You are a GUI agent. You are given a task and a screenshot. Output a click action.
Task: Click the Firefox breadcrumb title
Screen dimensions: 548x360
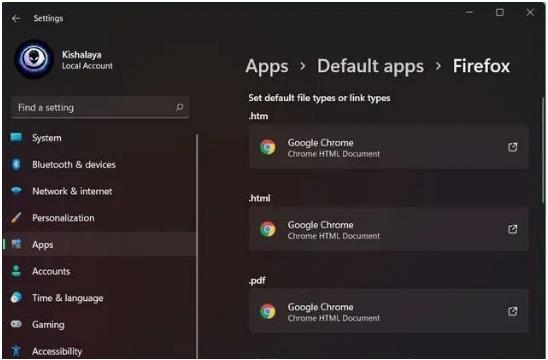point(481,66)
